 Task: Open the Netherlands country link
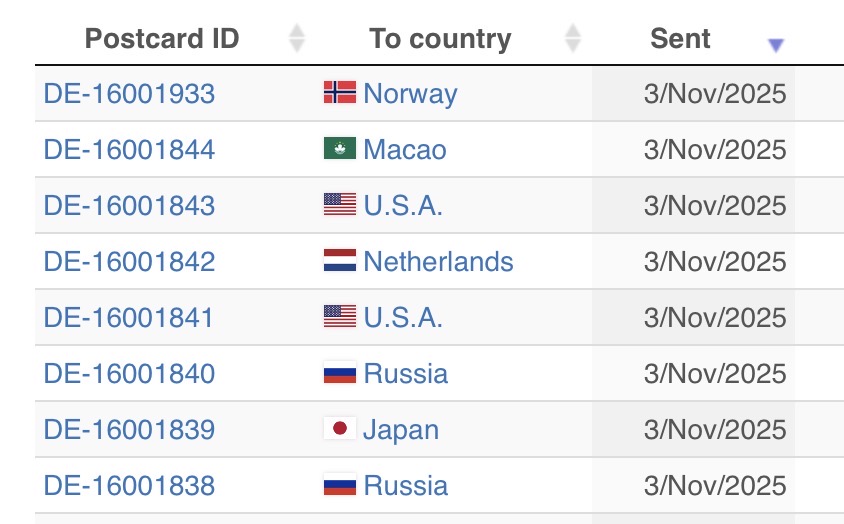click(x=438, y=262)
